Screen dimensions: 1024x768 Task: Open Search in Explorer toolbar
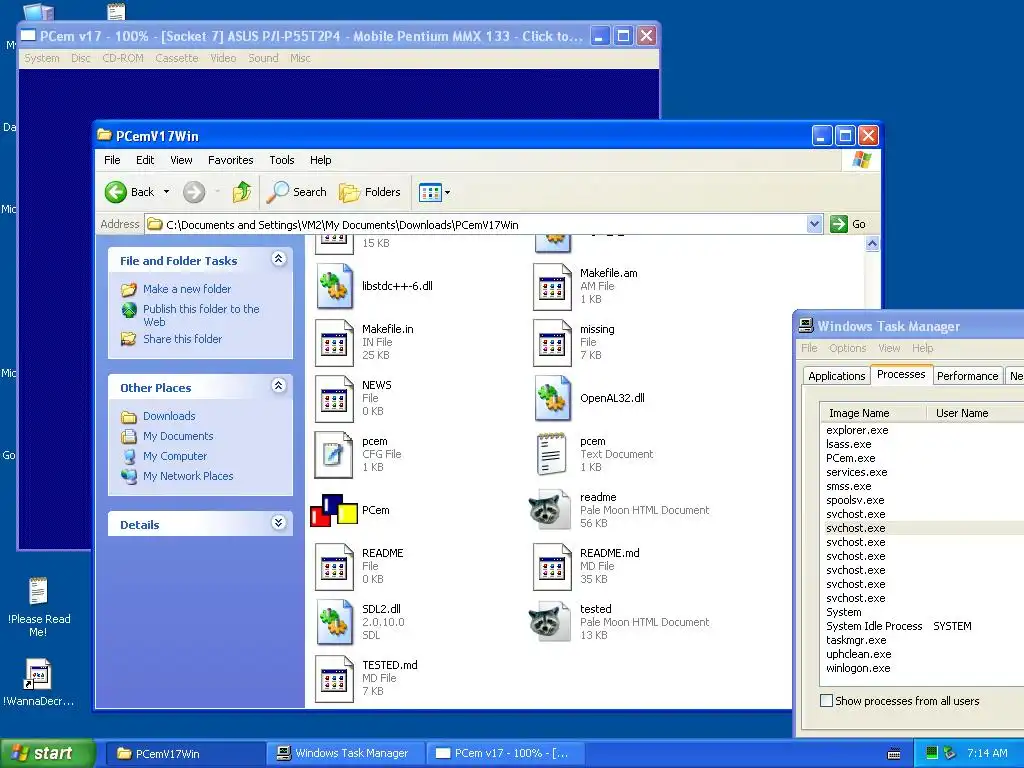[x=297, y=192]
